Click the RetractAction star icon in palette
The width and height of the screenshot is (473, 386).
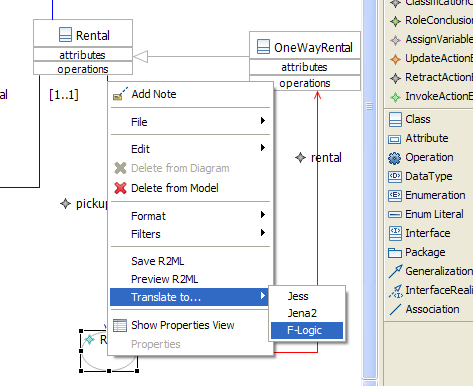(x=395, y=78)
